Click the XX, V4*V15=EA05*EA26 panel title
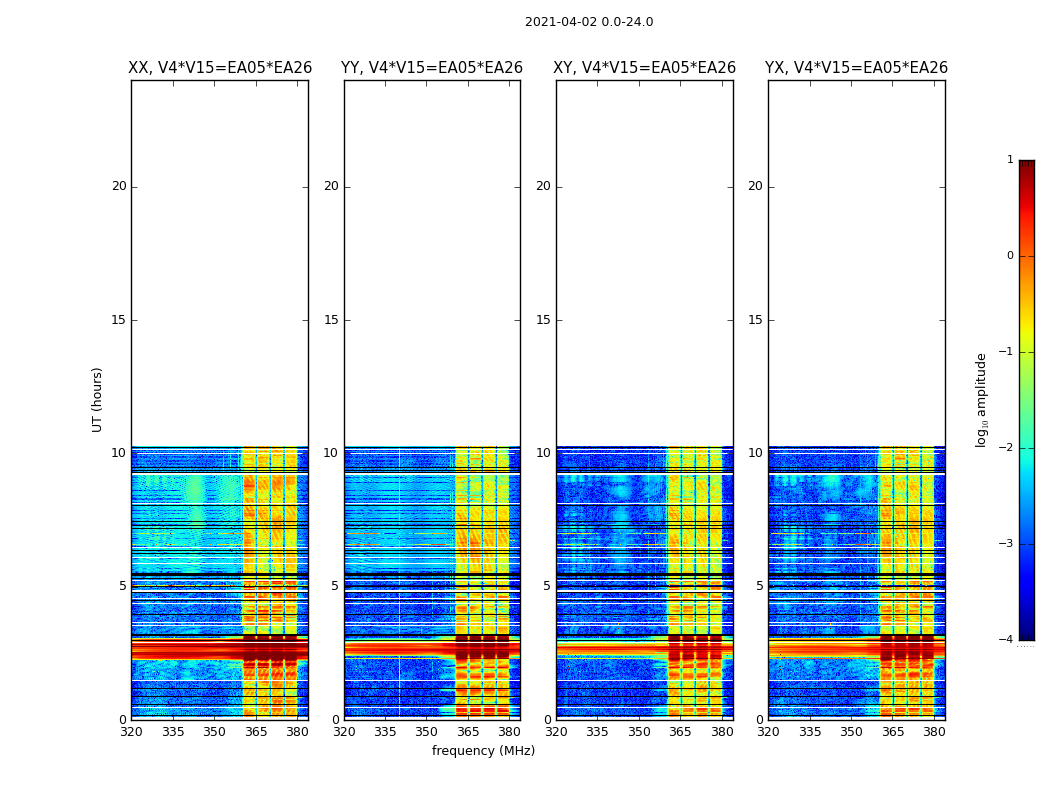This screenshot has width=1050, height=800. (220, 68)
